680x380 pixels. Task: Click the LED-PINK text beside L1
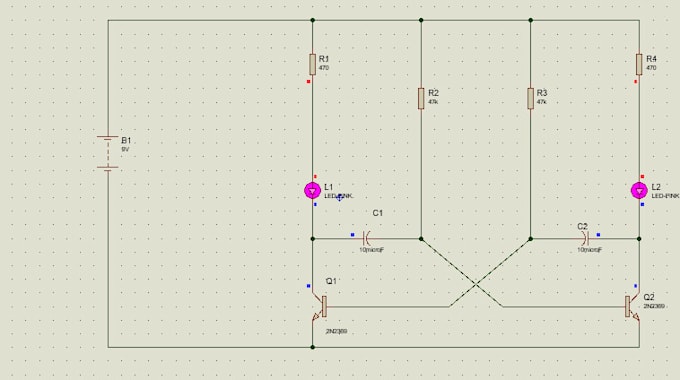pos(339,197)
